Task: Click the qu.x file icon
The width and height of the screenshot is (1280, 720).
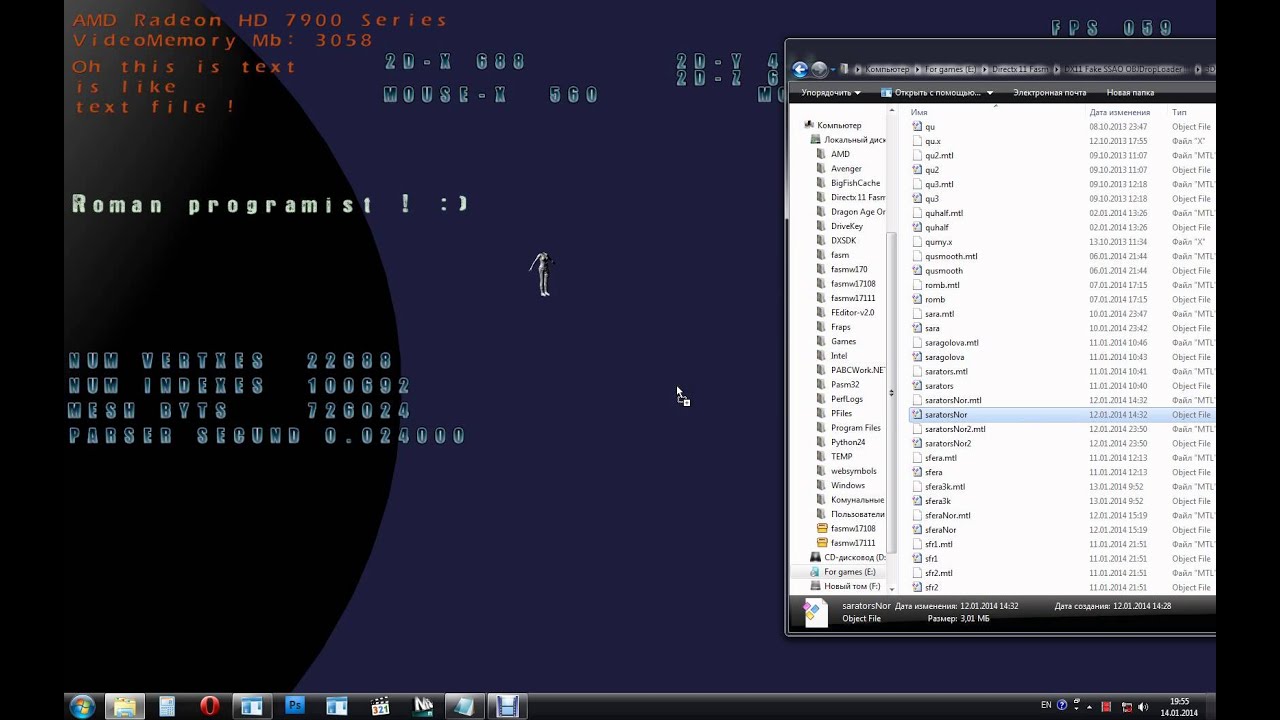Action: pos(917,141)
